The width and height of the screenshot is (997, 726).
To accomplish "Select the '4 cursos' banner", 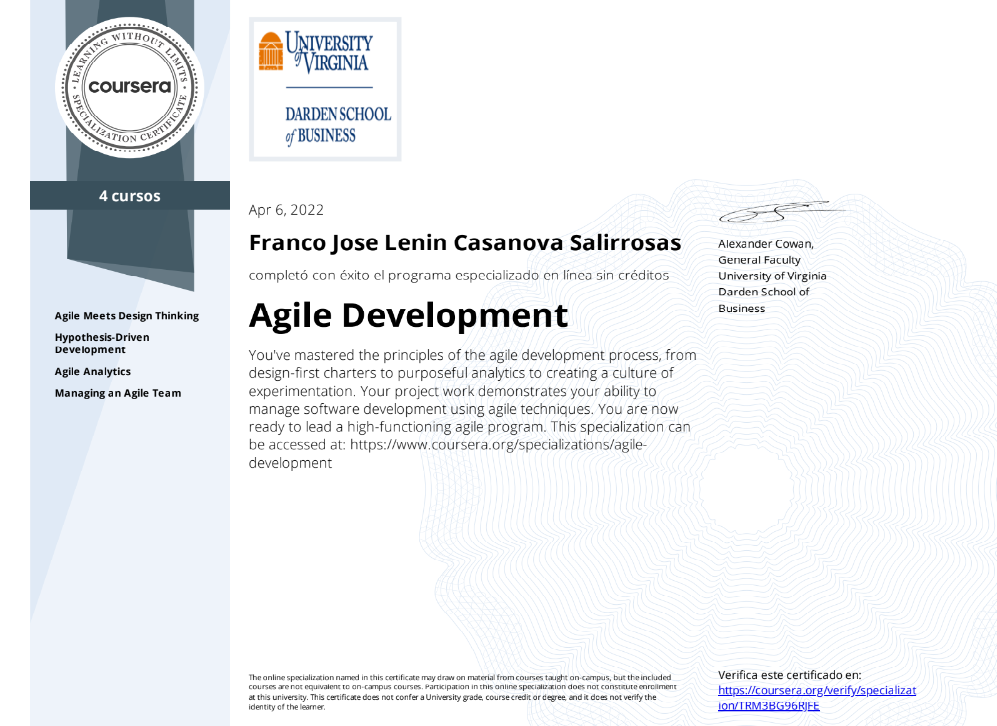I will (129, 196).
